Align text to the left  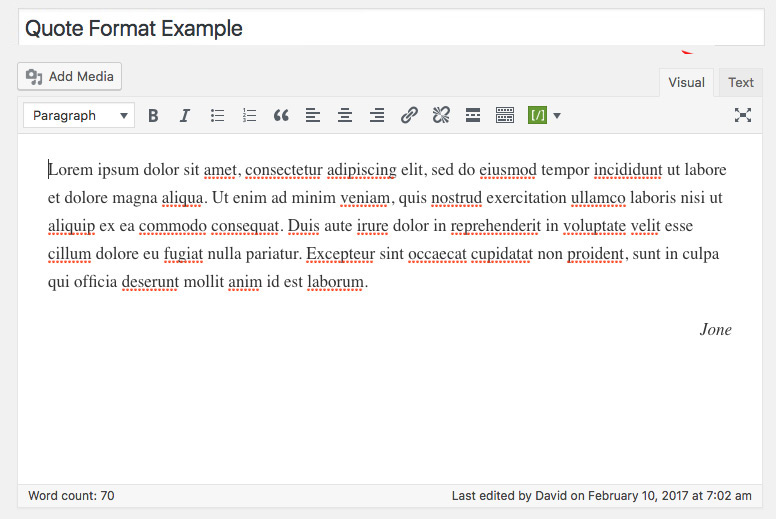coord(313,116)
